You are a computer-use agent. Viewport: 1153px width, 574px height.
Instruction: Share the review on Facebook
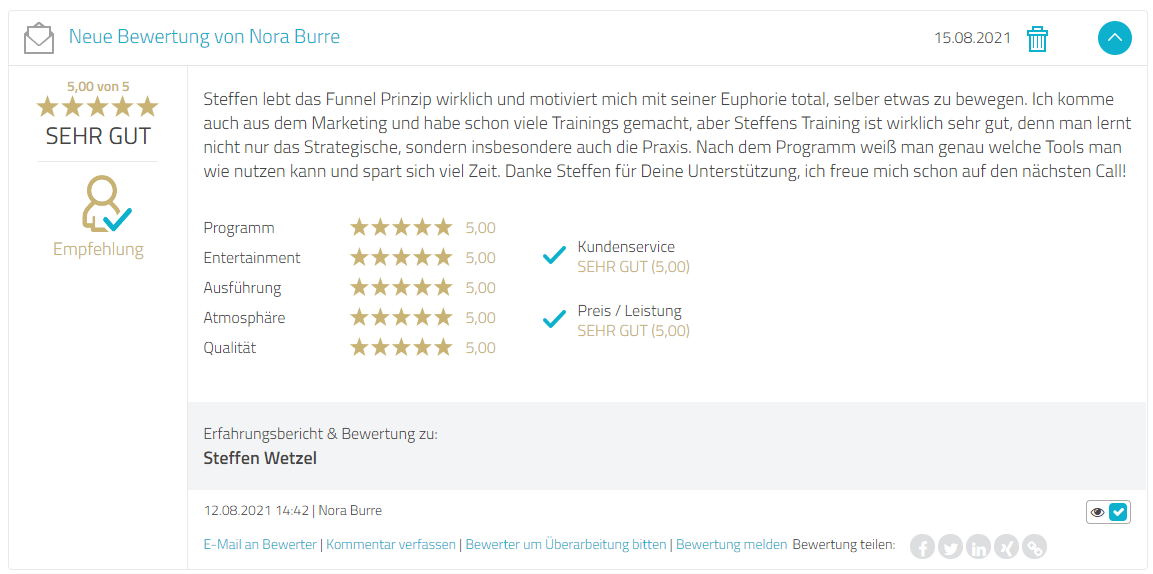(x=922, y=547)
